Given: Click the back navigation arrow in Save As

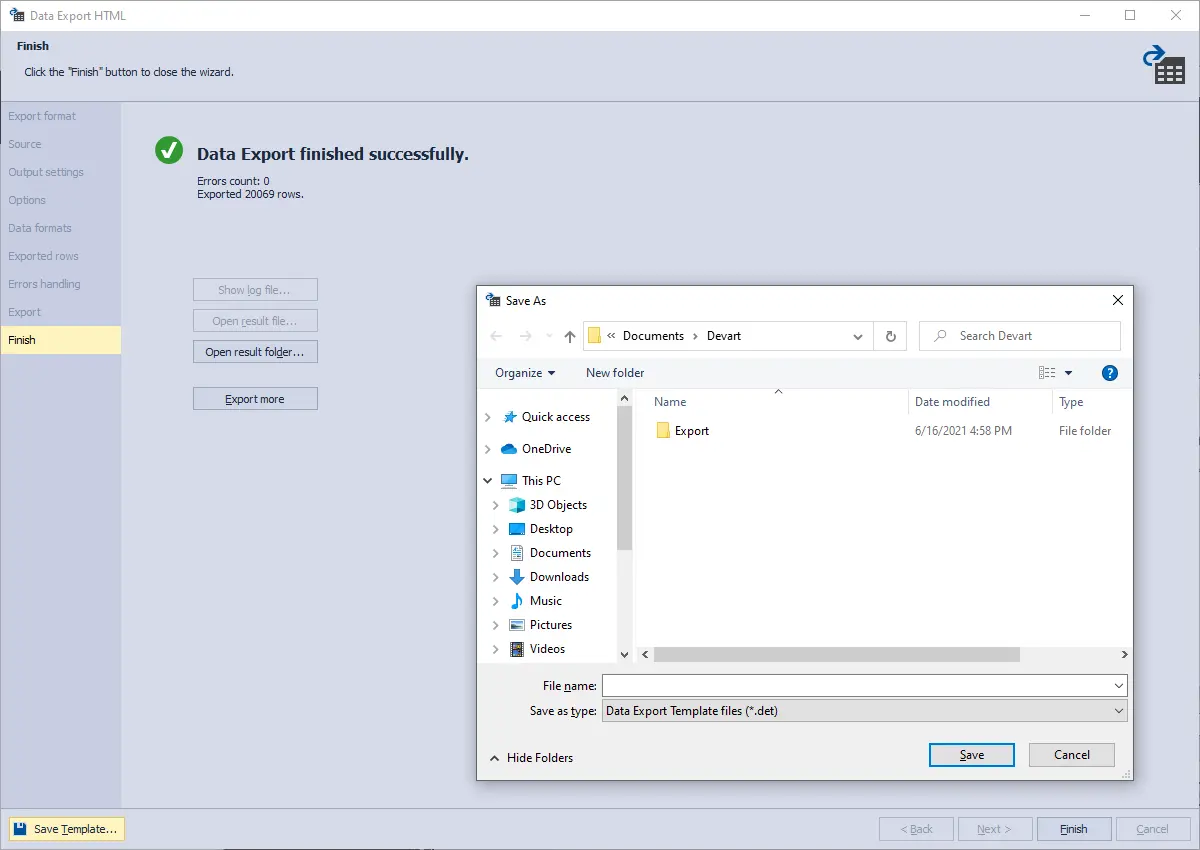Looking at the screenshot, I should [496, 336].
